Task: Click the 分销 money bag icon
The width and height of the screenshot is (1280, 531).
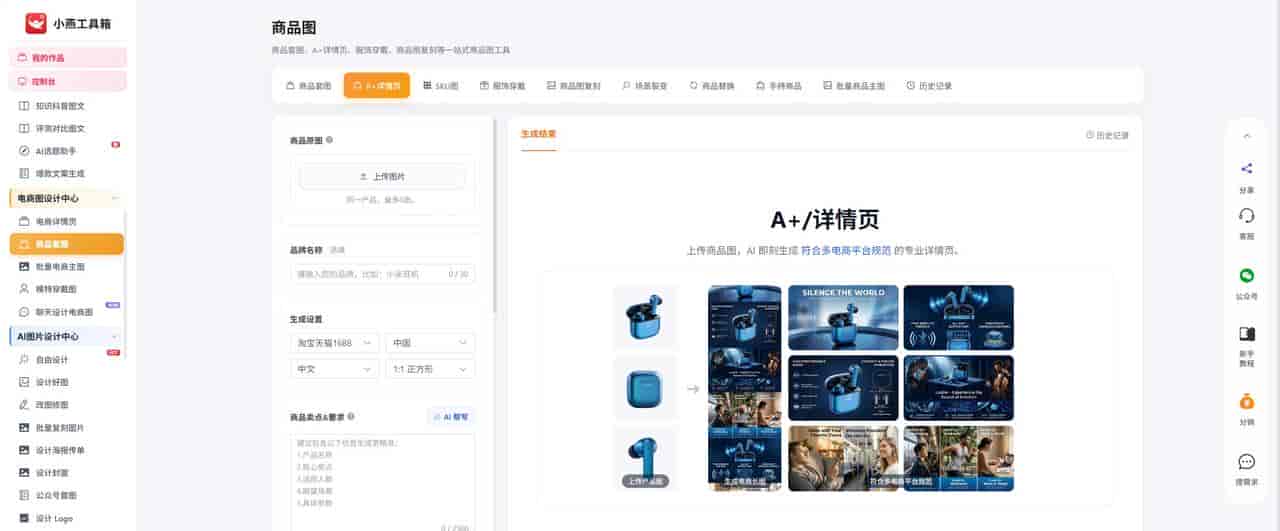Action: [x=1246, y=401]
